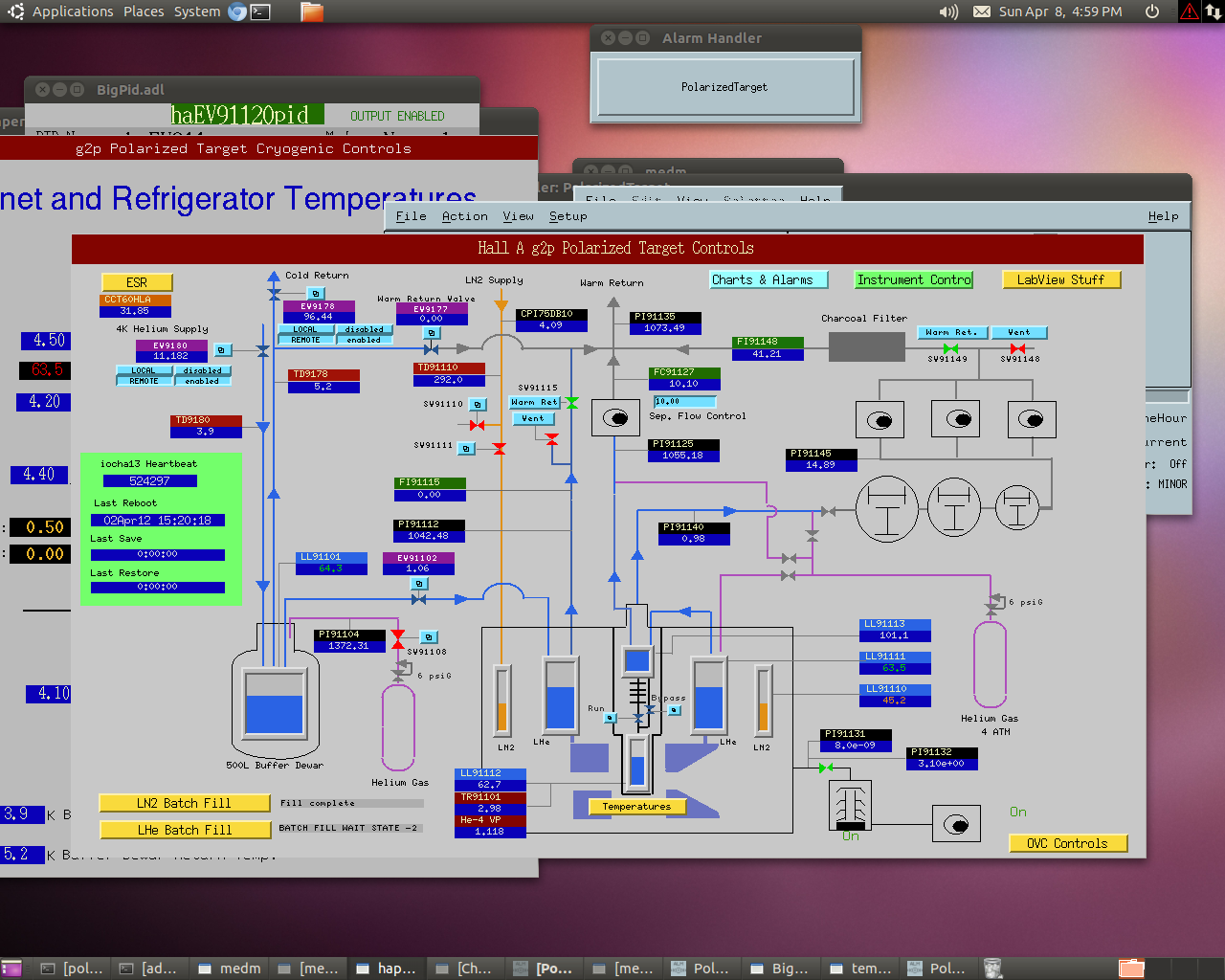Screen dimensions: 1225x980
Task: Click the separator pump icon beside Sep. Flow Control
Action: 616,417
